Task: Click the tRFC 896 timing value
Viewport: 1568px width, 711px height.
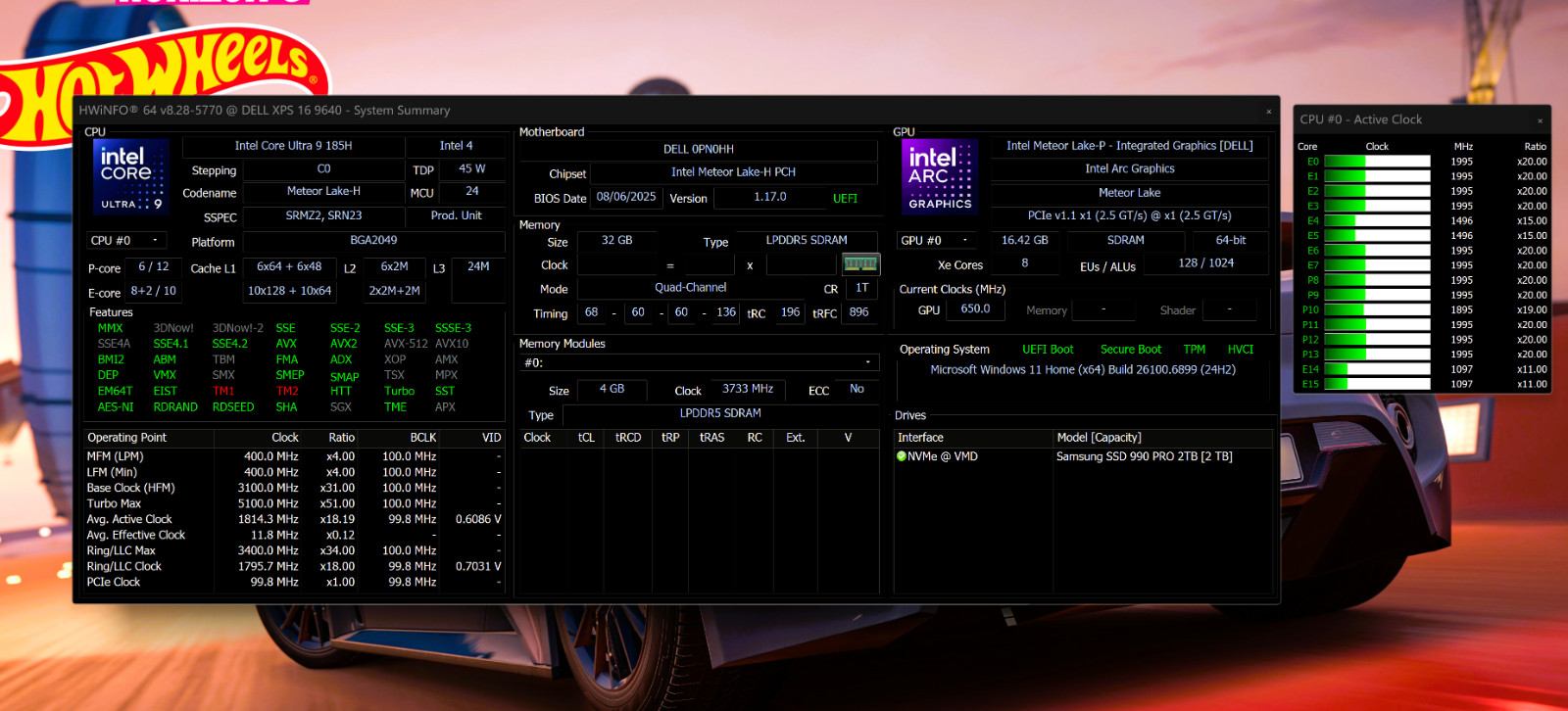Action: pyautogui.click(x=858, y=312)
